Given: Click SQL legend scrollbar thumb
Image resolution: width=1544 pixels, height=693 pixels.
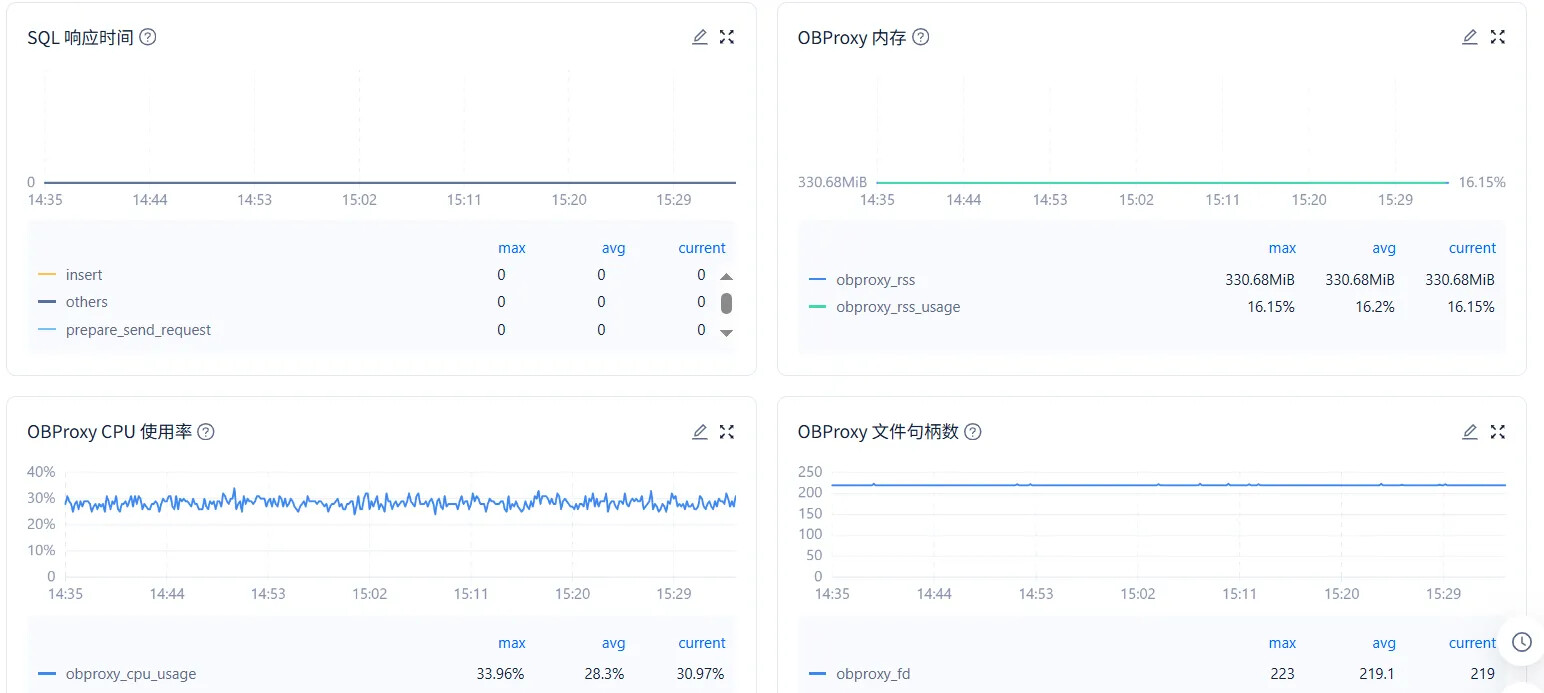Looking at the screenshot, I should point(727,303).
